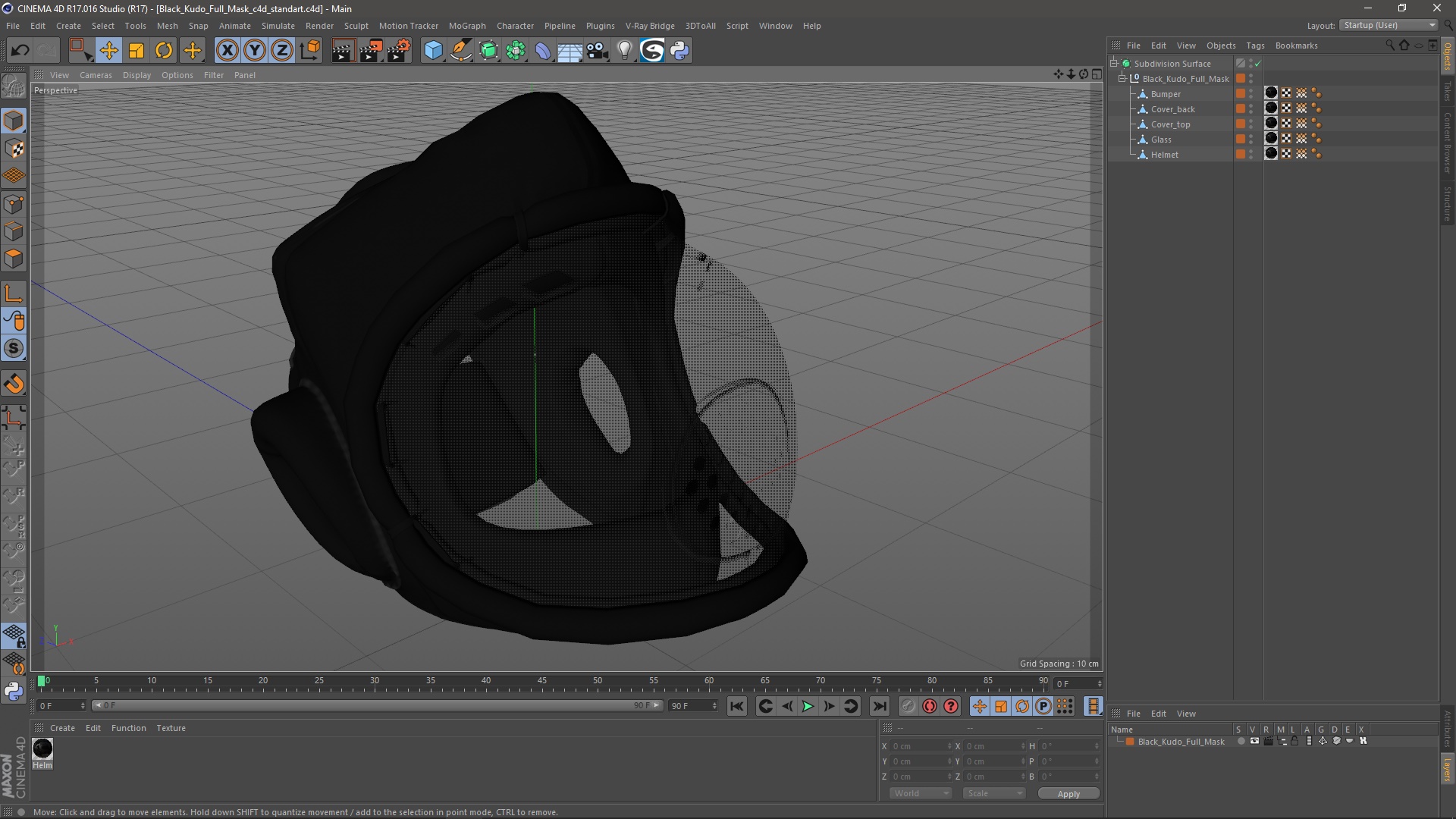Open Edit Render Settings icon
1456x819 pixels.
[399, 51]
